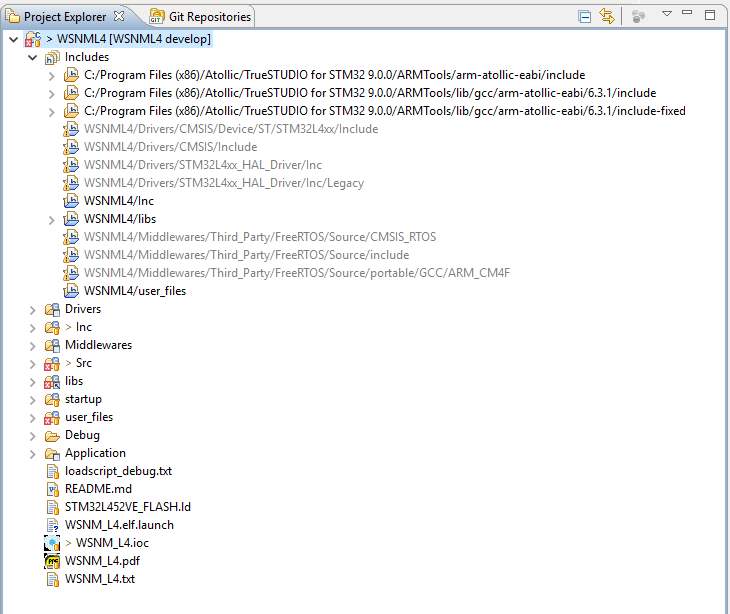
Task: Click the Collapse All toolbar icon
Action: click(x=584, y=17)
